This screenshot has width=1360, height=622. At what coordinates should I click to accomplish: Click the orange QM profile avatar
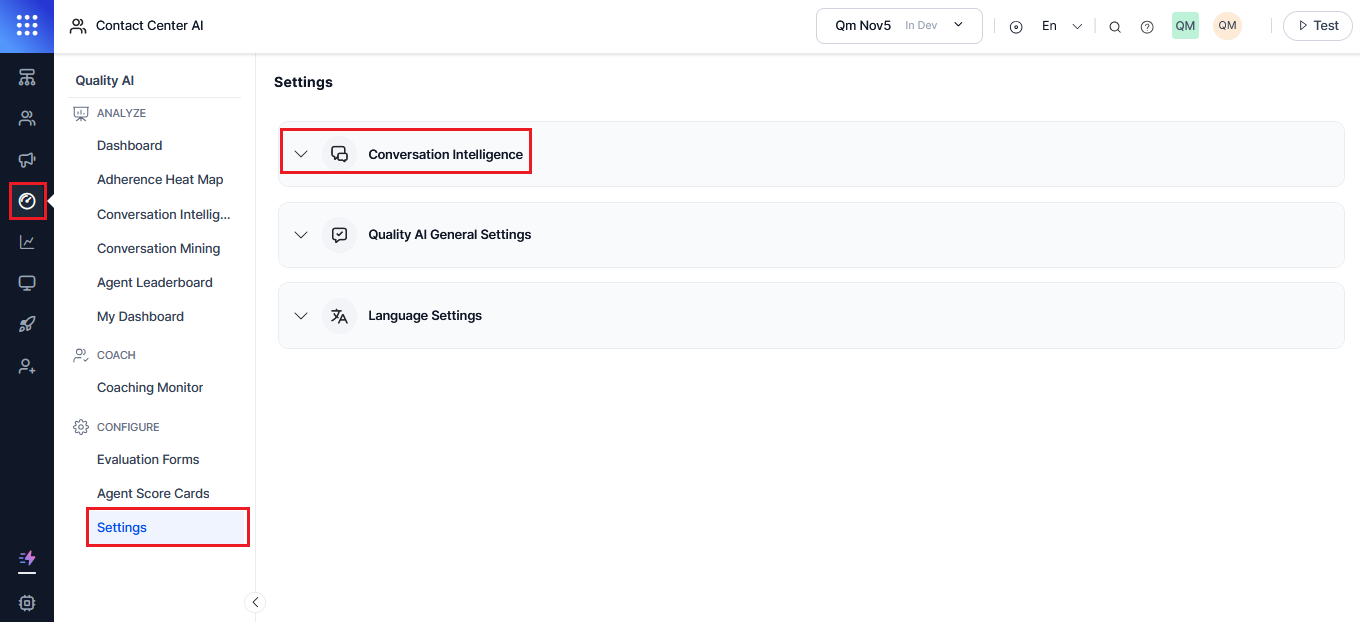coord(1227,26)
